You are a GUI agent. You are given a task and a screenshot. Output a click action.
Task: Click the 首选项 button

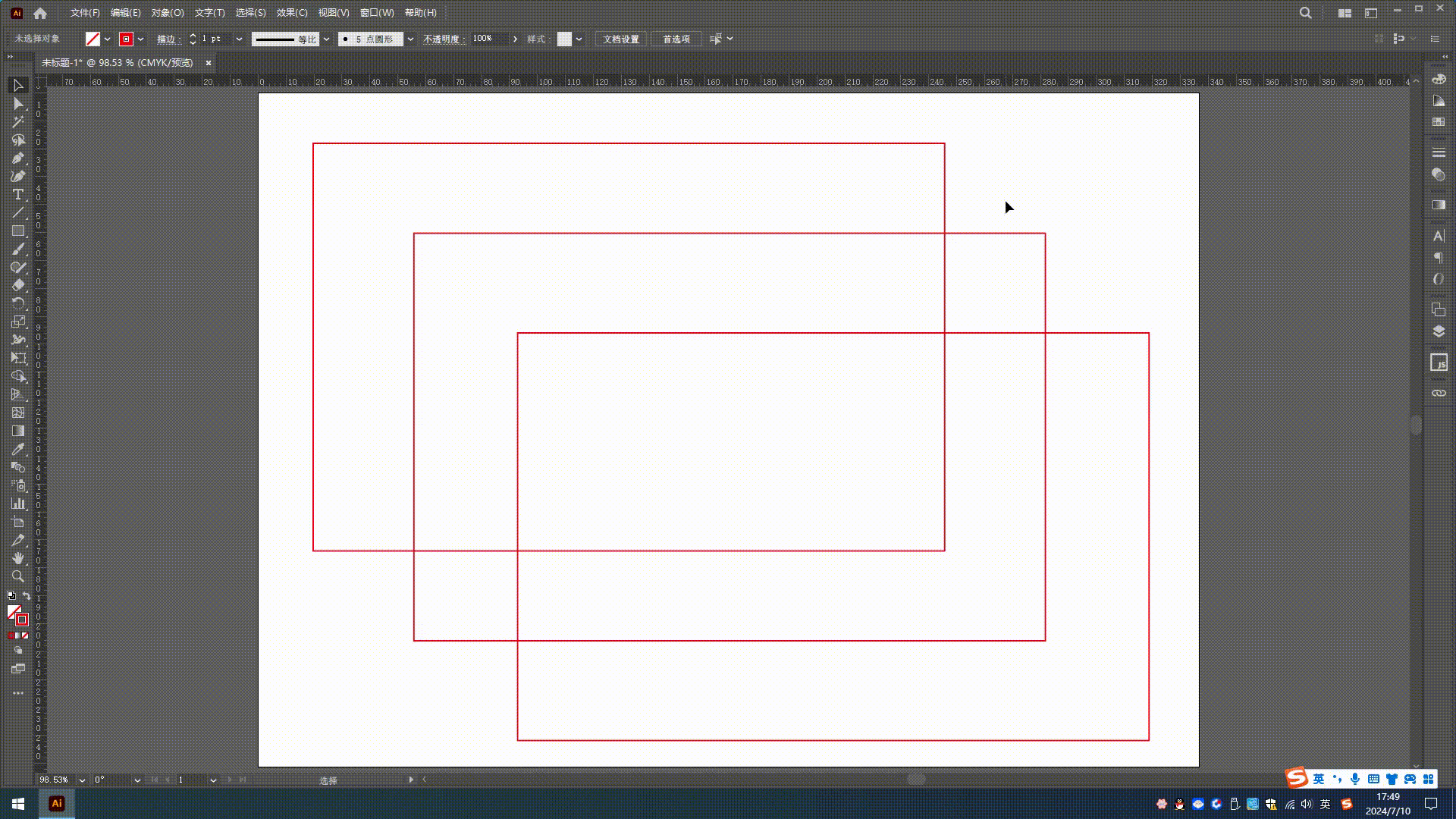point(676,39)
